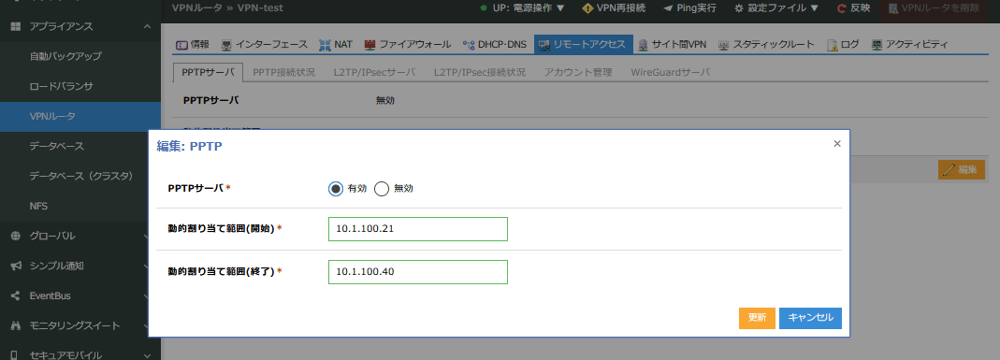
Task: Open データベース（クラスタ） in sidebar
Action: click(x=80, y=176)
